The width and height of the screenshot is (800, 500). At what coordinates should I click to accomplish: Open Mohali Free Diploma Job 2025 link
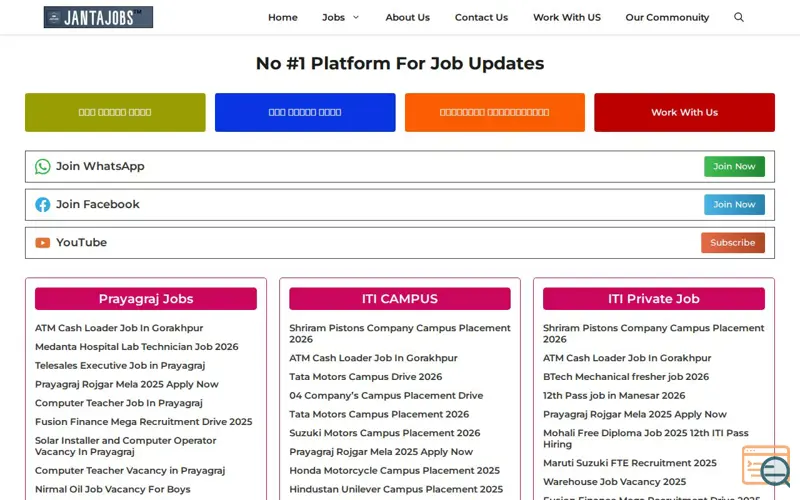(x=645, y=439)
